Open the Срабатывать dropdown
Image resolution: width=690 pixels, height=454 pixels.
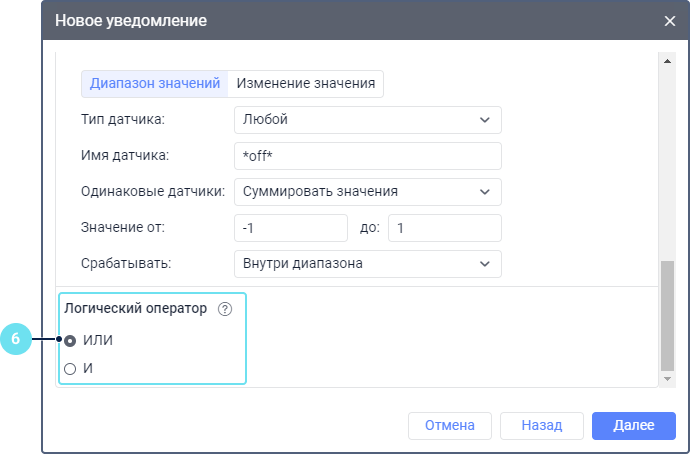point(366,264)
